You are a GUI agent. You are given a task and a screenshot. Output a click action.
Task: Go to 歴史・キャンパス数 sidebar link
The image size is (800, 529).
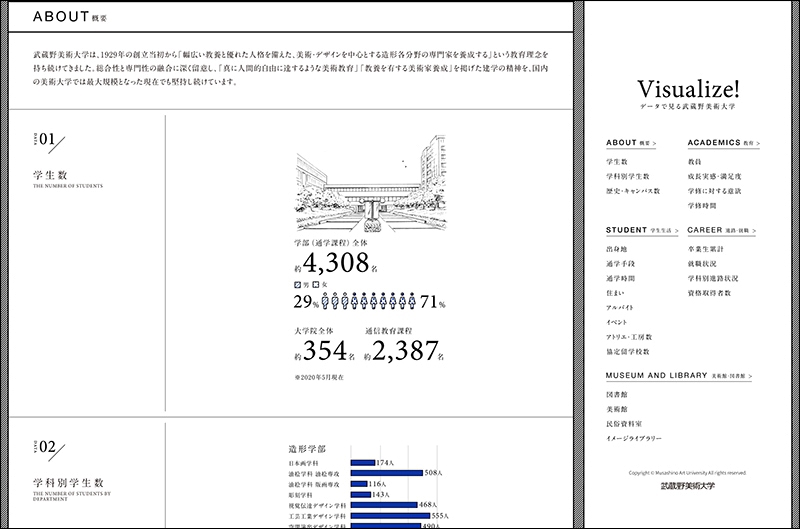(x=633, y=191)
